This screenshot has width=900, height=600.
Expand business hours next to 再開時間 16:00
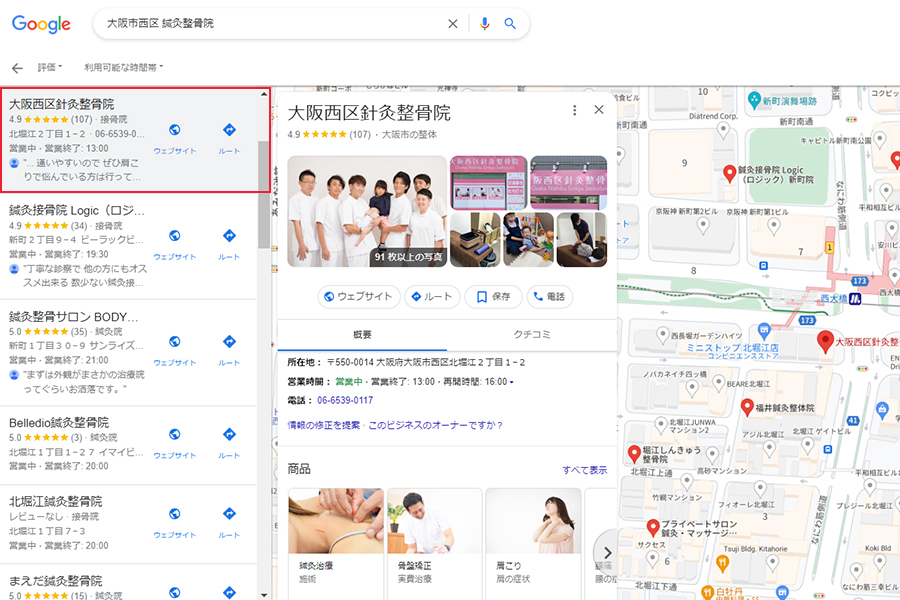(512, 382)
